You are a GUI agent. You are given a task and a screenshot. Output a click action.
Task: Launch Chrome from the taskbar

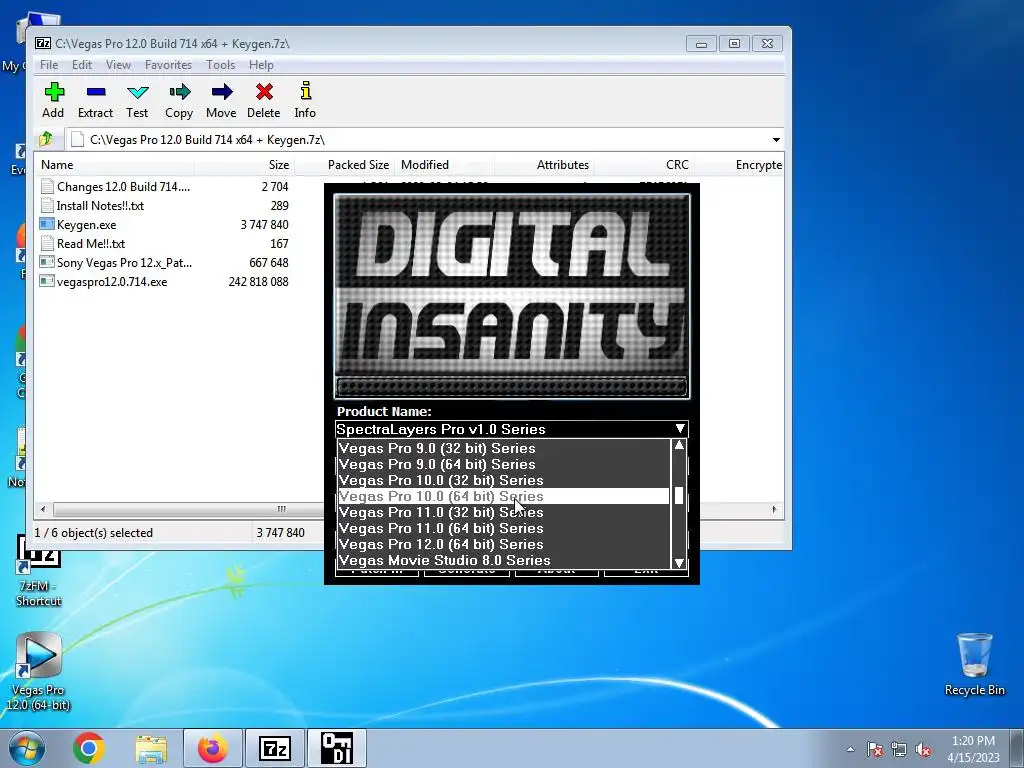click(x=89, y=748)
